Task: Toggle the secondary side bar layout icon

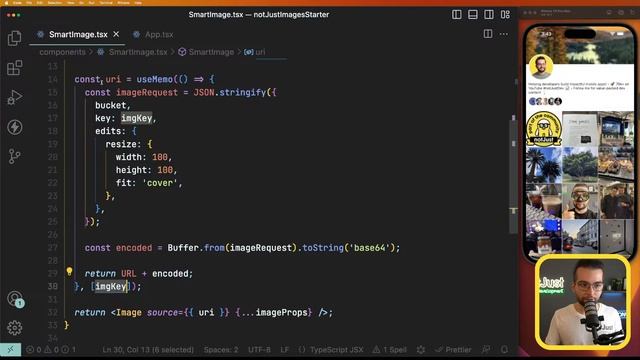Action: coord(489,15)
